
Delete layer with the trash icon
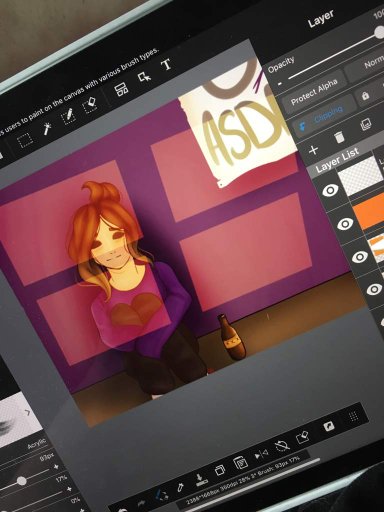[339, 137]
